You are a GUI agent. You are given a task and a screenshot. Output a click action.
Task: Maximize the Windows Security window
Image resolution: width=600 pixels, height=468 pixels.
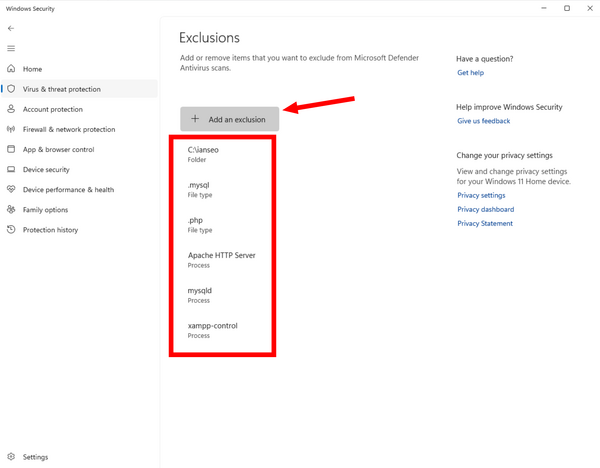coord(567,8)
